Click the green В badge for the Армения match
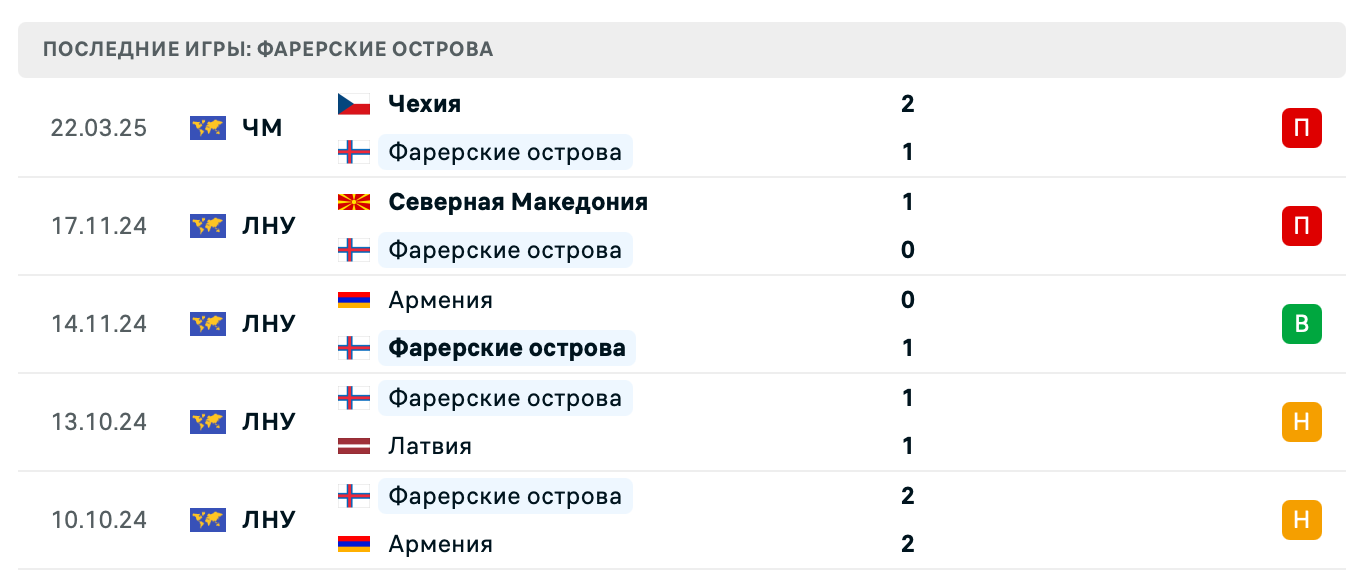1362x584 pixels. point(1301,324)
